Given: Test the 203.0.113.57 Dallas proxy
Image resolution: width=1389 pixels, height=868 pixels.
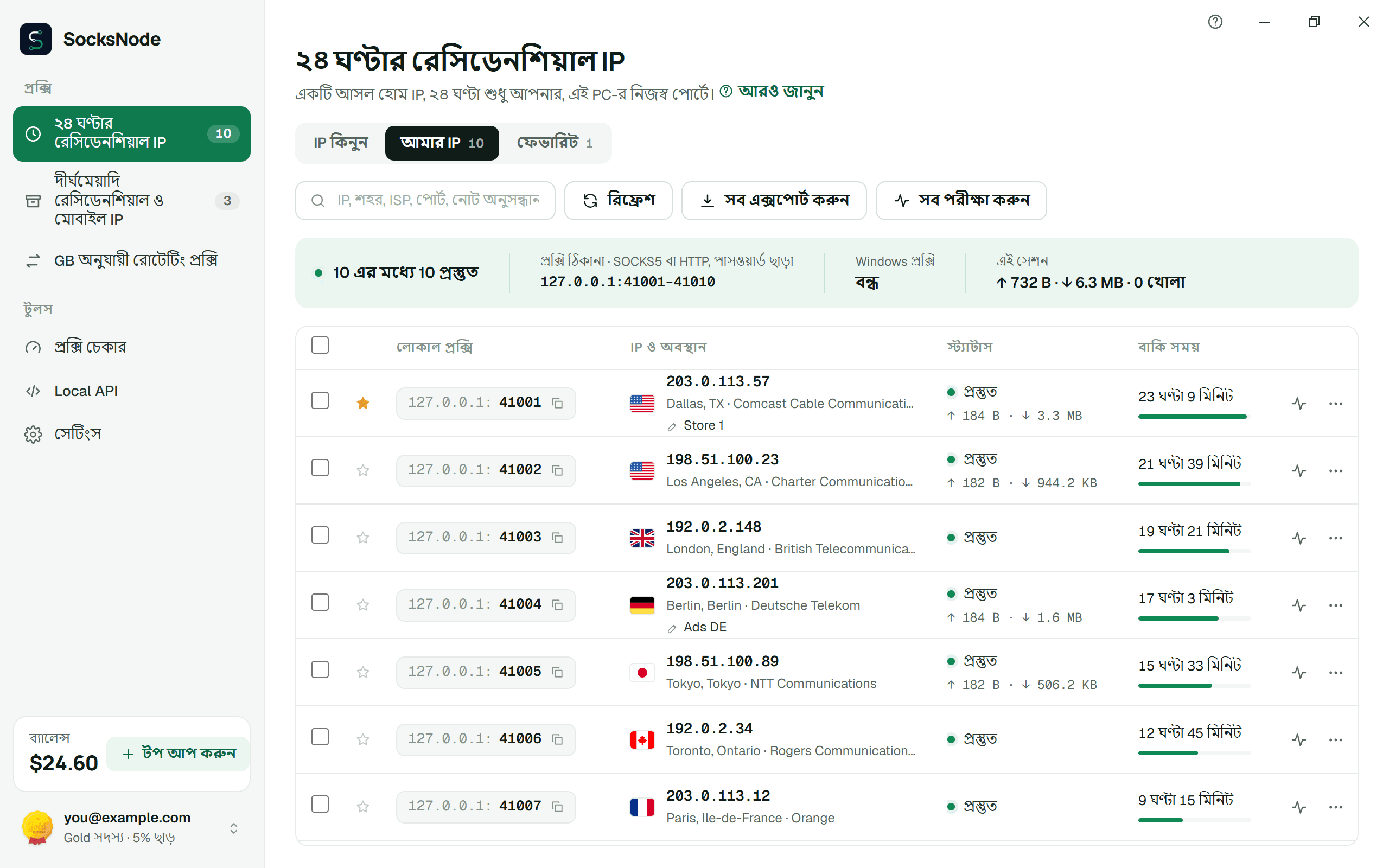Looking at the screenshot, I should pyautogui.click(x=1299, y=403).
